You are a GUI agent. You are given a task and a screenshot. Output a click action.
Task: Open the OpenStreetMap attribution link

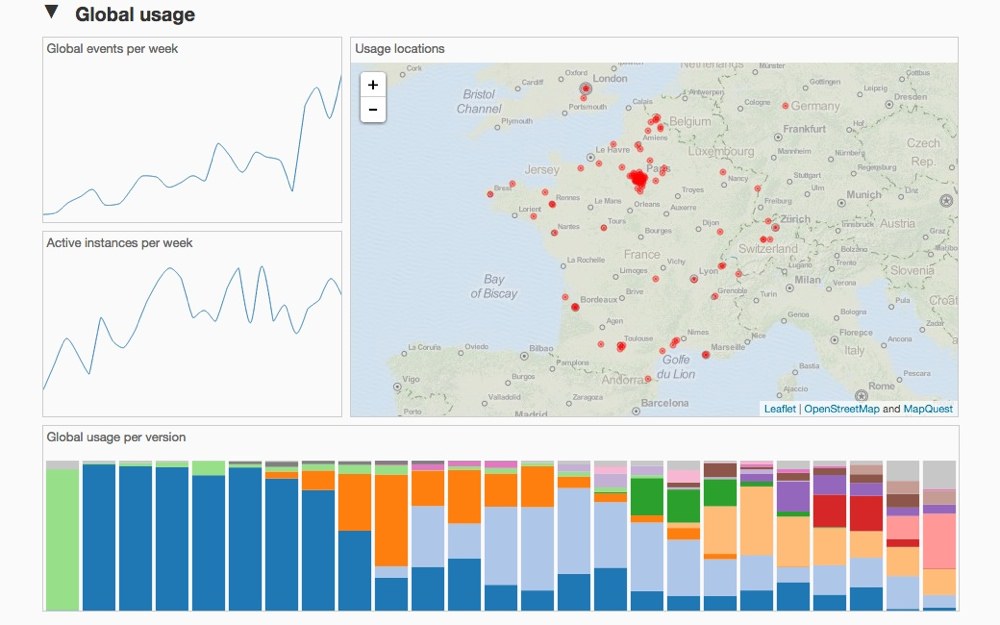click(841, 409)
